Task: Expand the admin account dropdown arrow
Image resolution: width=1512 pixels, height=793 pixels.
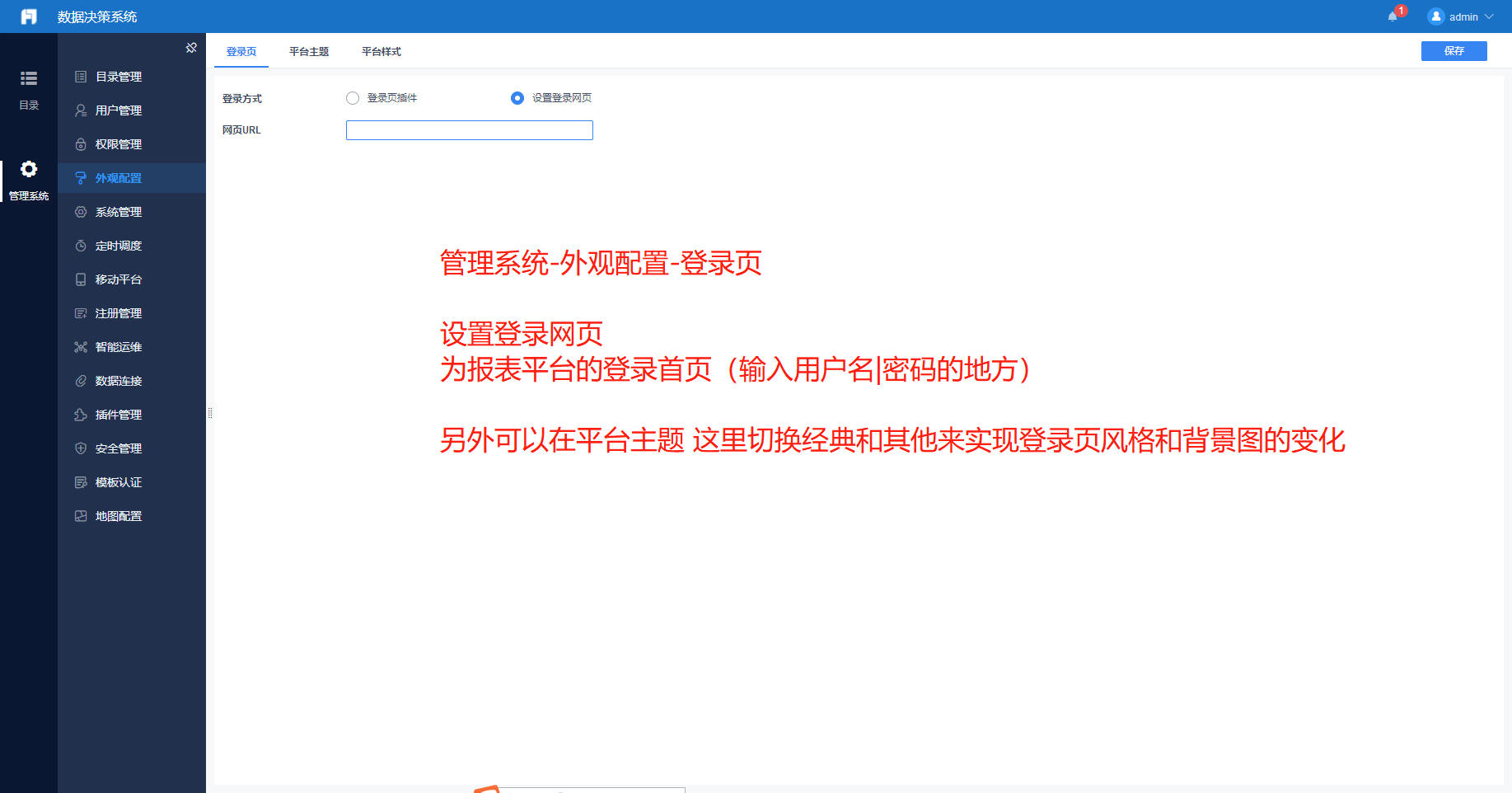Action: [x=1489, y=16]
